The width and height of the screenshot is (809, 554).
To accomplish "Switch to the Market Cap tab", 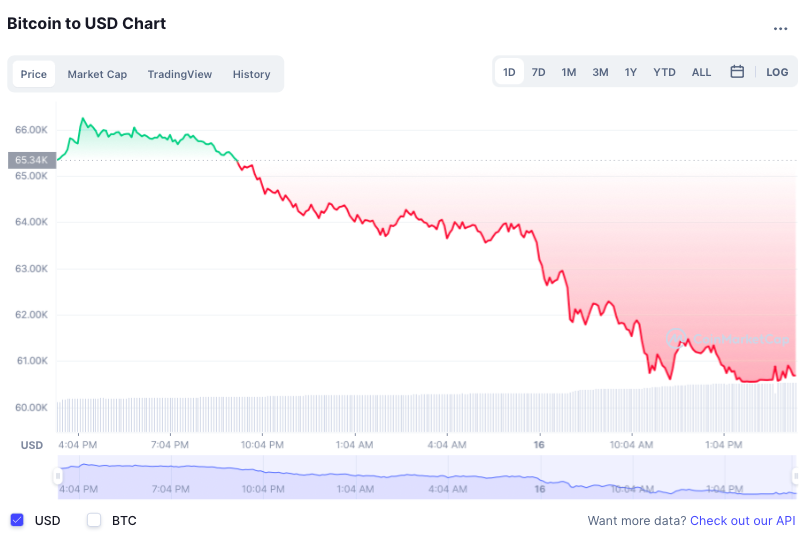I will coord(97,74).
